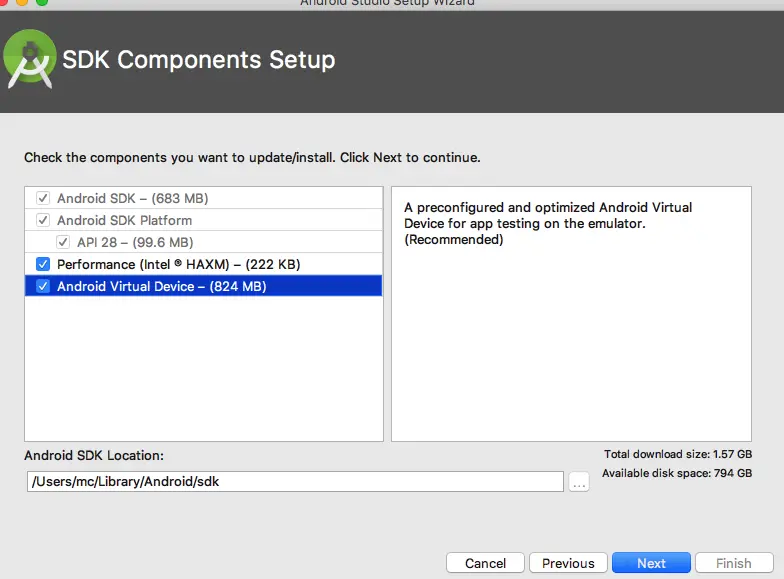Select the Android SDK – (683 MB) row

pos(204,198)
